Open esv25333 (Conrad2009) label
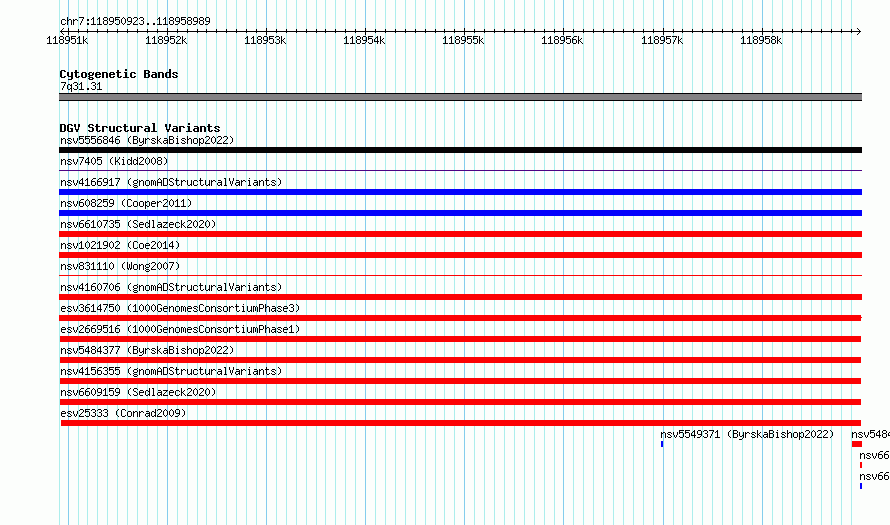This screenshot has height=525, width=890. click(x=123, y=413)
